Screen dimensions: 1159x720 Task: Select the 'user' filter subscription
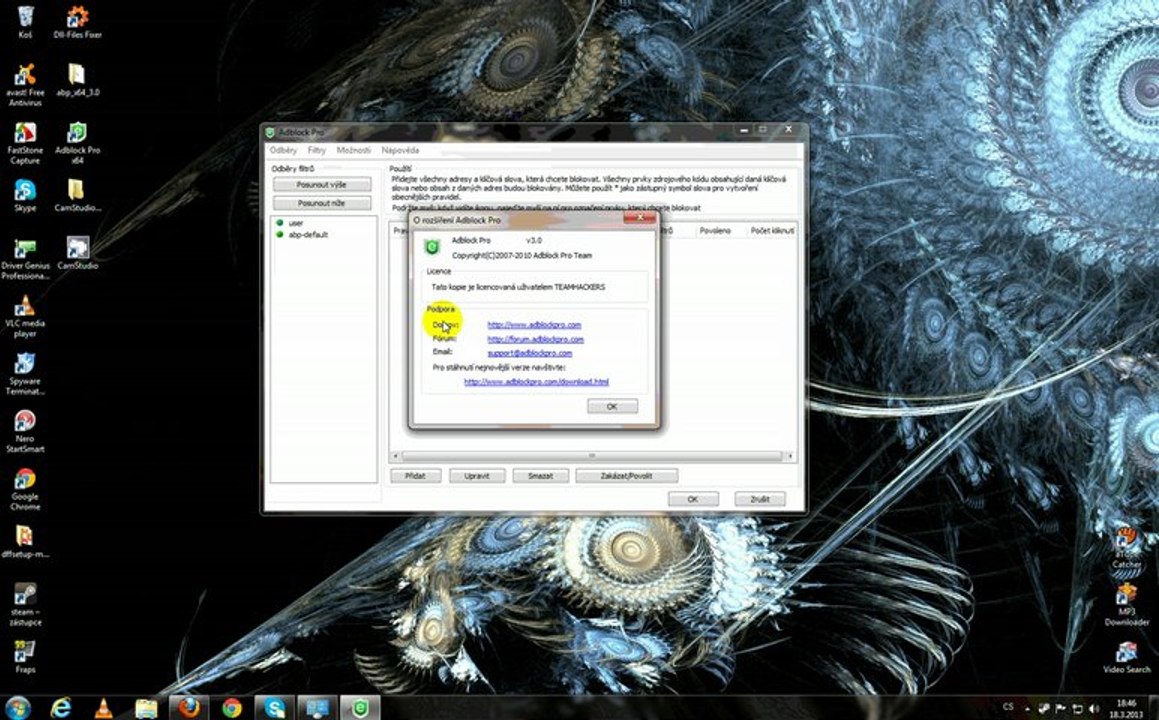pos(296,223)
